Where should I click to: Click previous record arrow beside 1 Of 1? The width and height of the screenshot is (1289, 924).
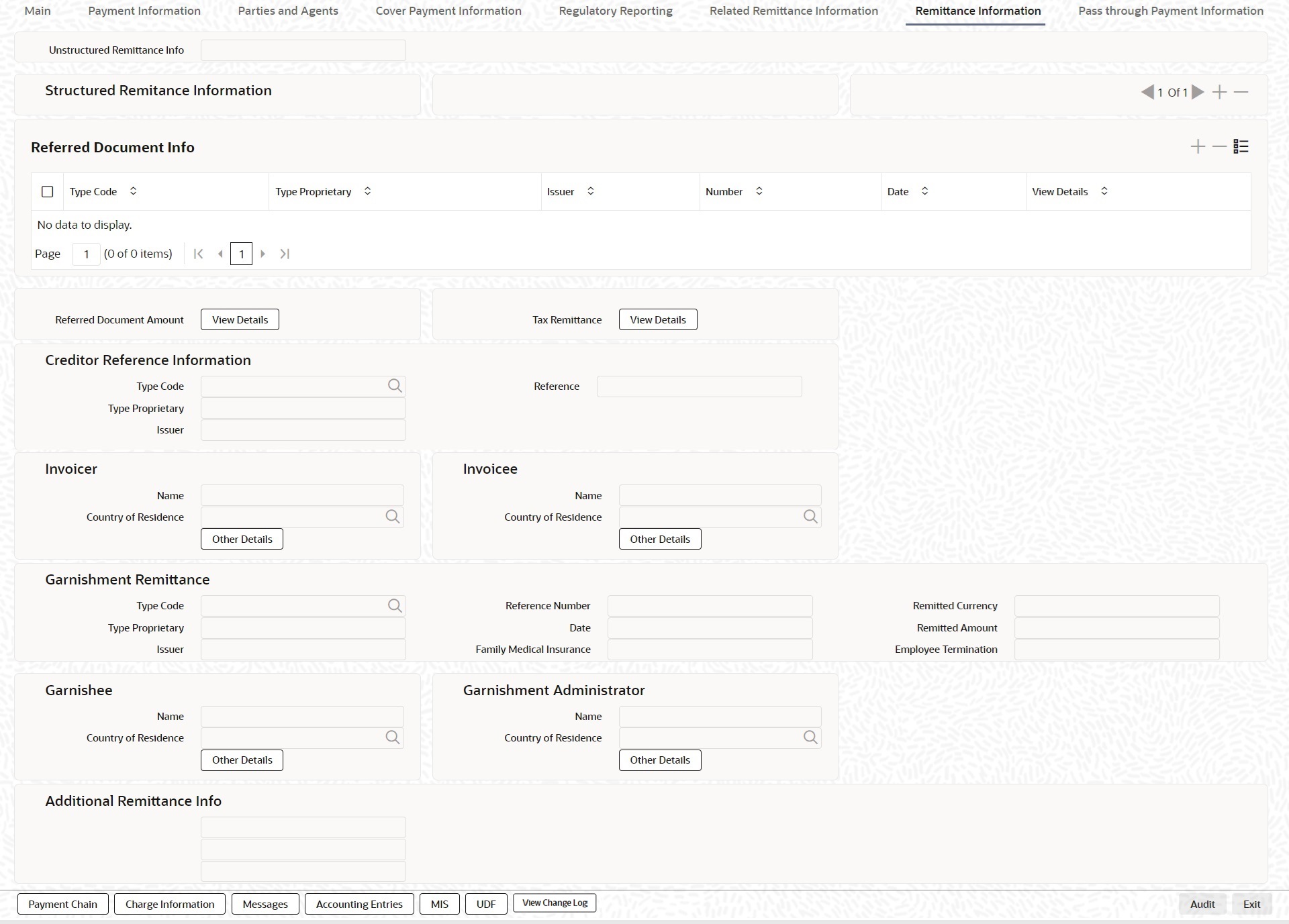point(1147,92)
